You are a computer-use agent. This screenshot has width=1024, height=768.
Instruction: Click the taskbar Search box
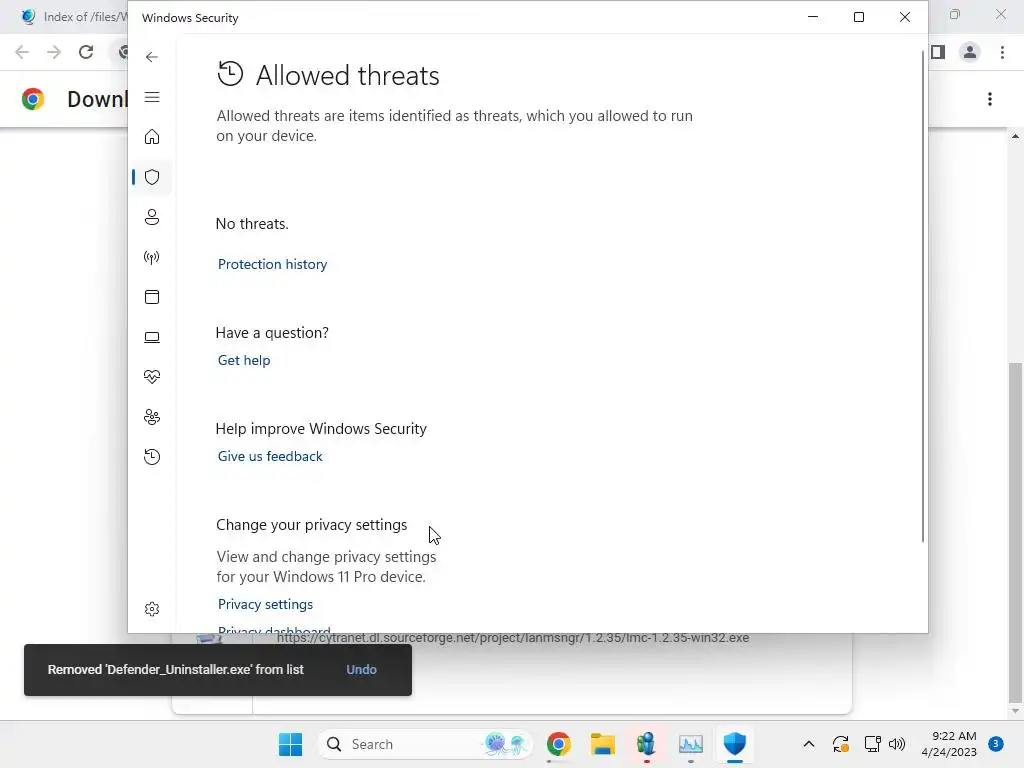pyautogui.click(x=425, y=744)
